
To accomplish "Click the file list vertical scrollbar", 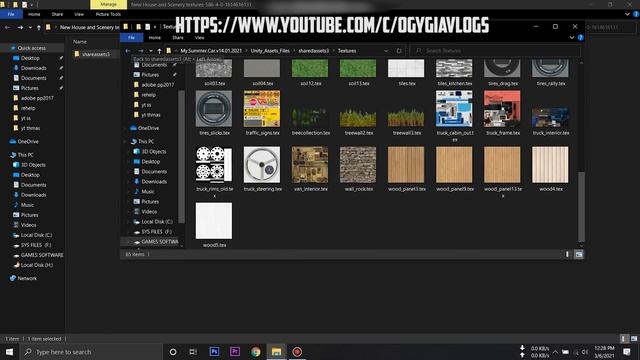I will pyautogui.click(x=582, y=206).
